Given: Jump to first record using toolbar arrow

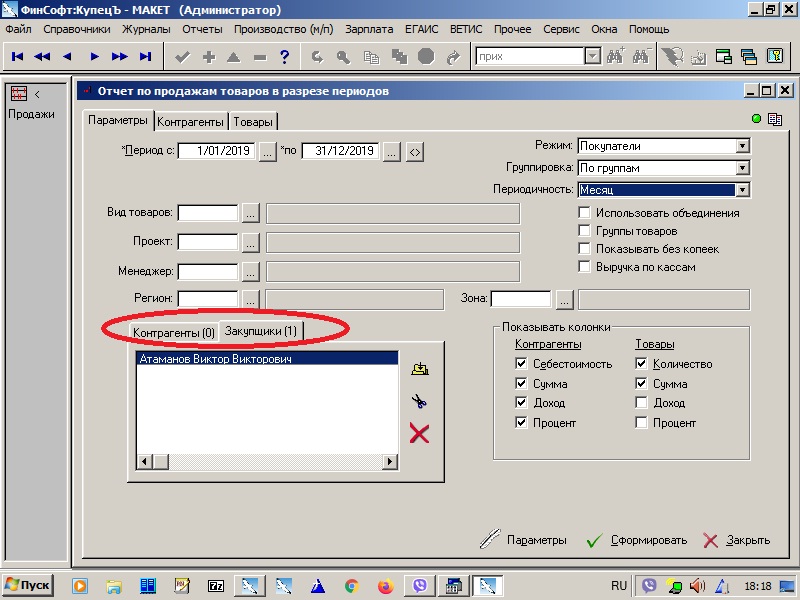Looking at the screenshot, I should tap(18, 57).
